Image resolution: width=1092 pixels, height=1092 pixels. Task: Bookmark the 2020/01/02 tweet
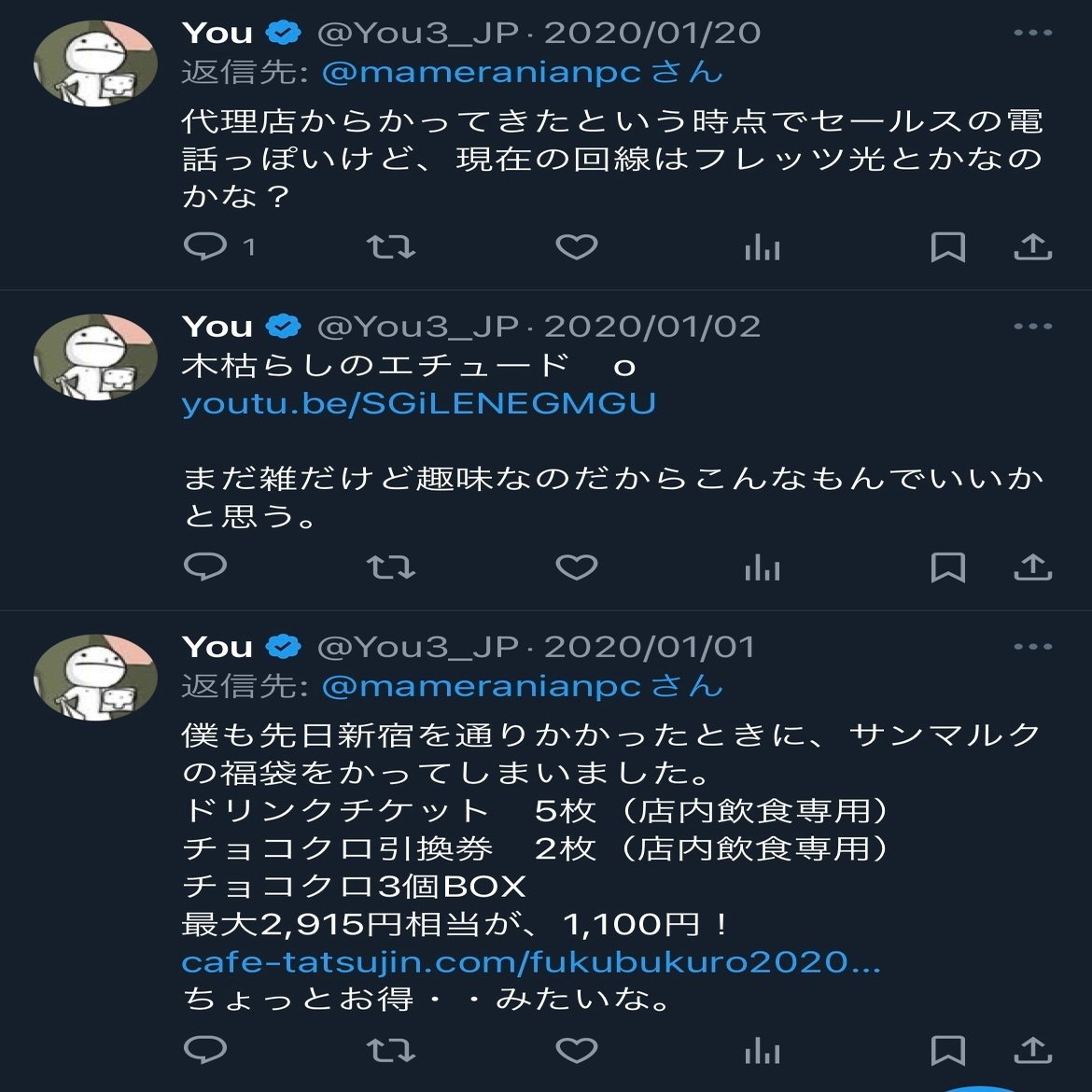(x=948, y=567)
